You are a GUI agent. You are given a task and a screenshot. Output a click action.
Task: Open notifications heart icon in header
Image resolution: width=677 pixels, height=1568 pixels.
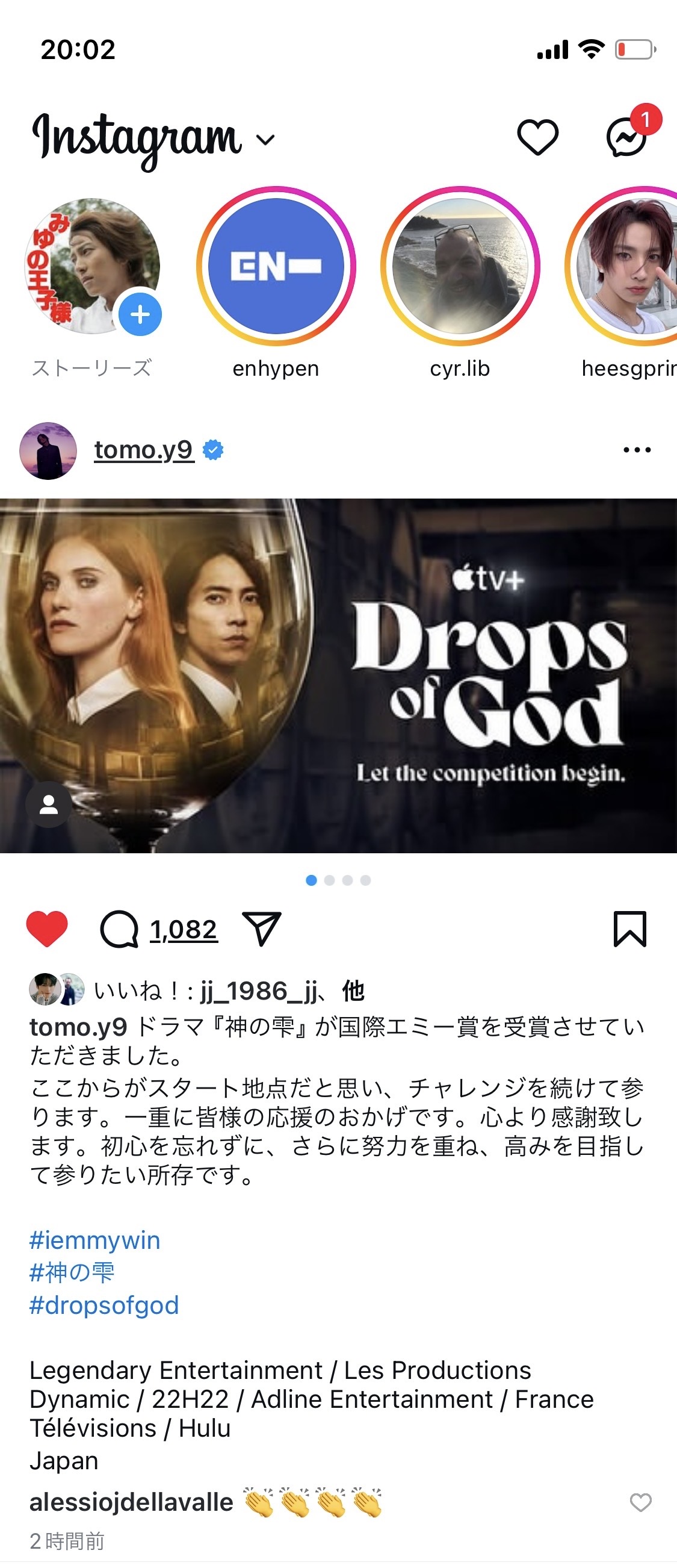(x=537, y=137)
